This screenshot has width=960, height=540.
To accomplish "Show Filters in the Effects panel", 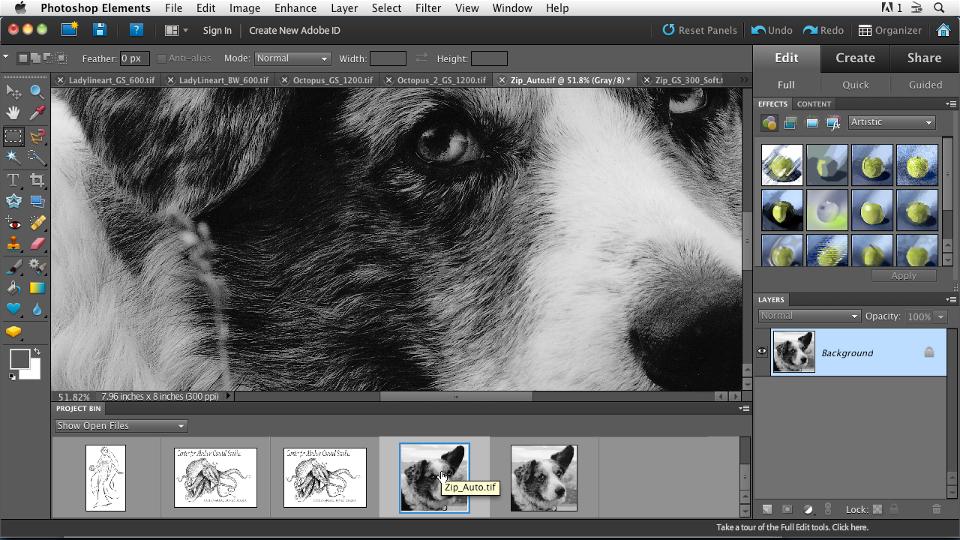I will (769, 123).
